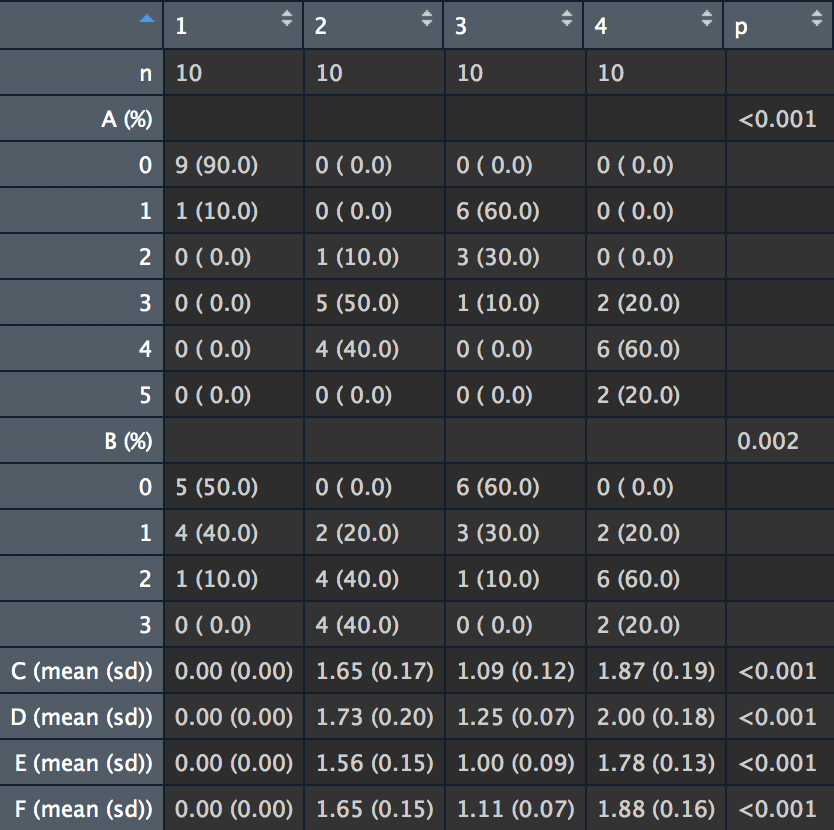Select '4 (40.0)' in B row 3
This screenshot has width=834, height=830.
click(374, 625)
